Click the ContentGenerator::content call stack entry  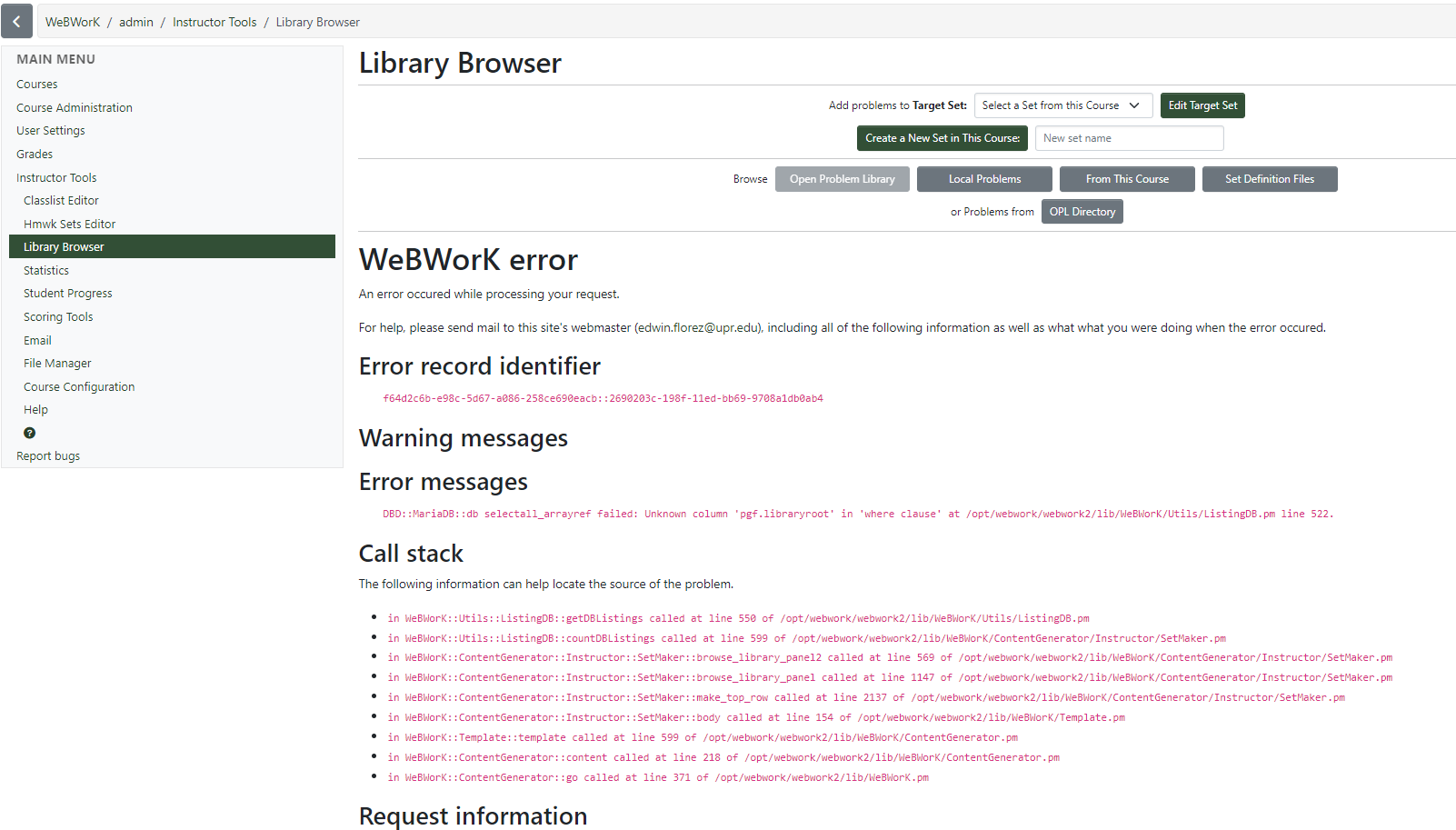pyautogui.click(x=723, y=757)
